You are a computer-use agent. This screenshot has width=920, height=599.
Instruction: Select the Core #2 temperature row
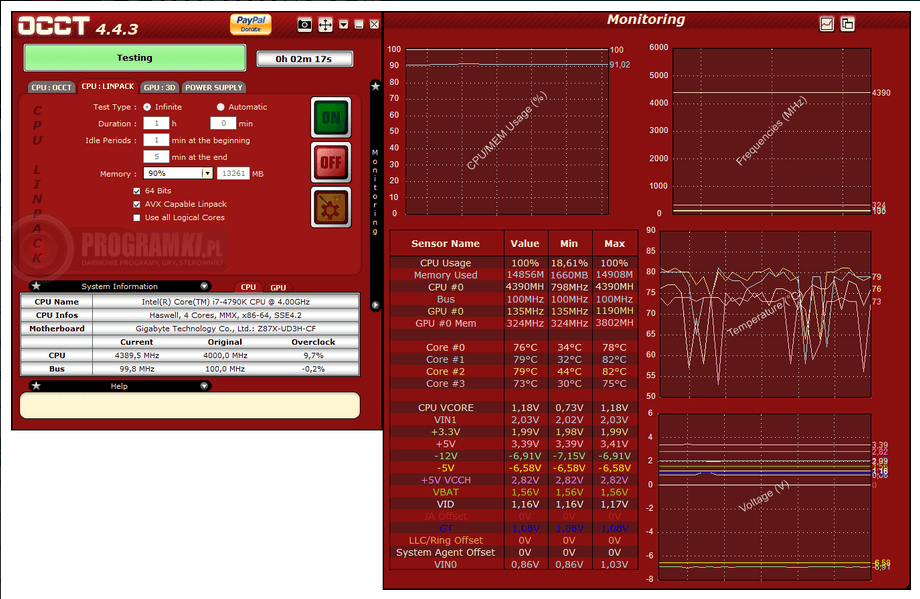513,371
